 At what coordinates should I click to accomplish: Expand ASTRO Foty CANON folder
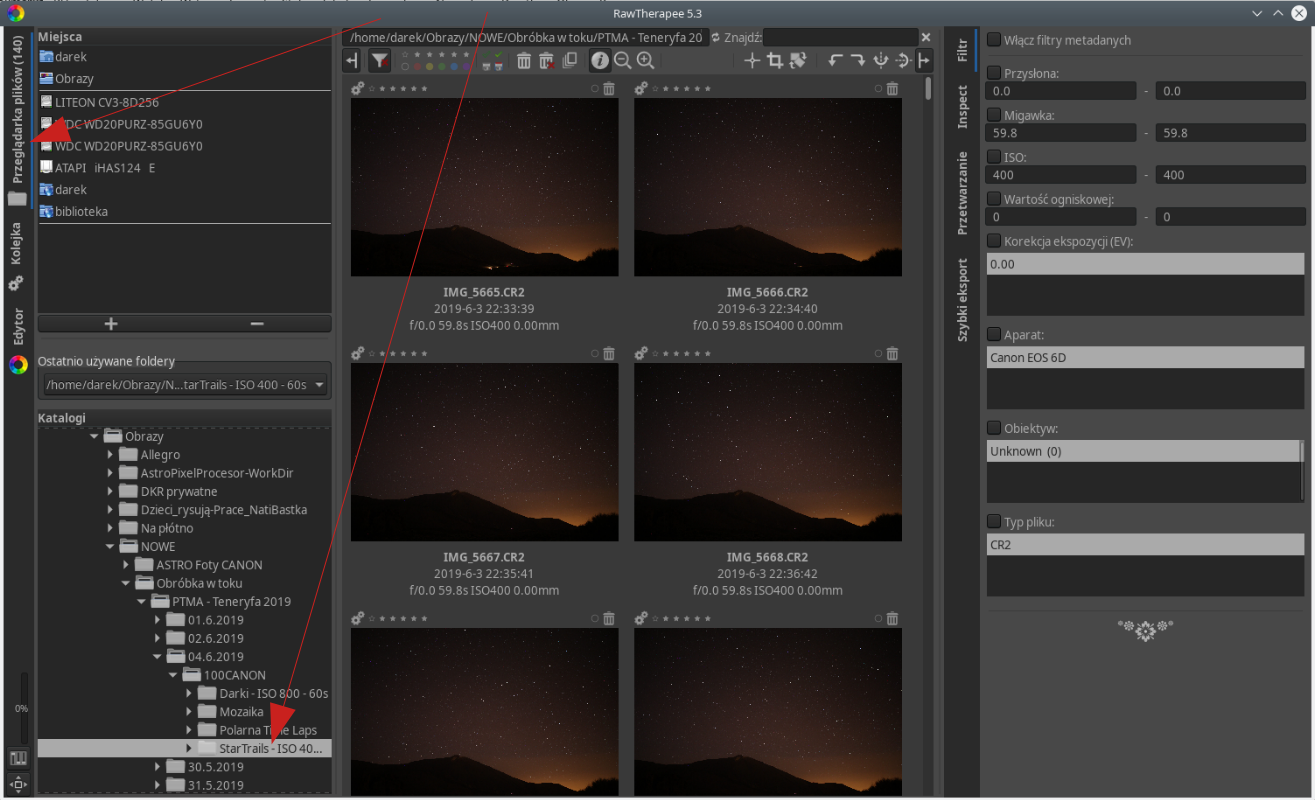tap(126, 565)
